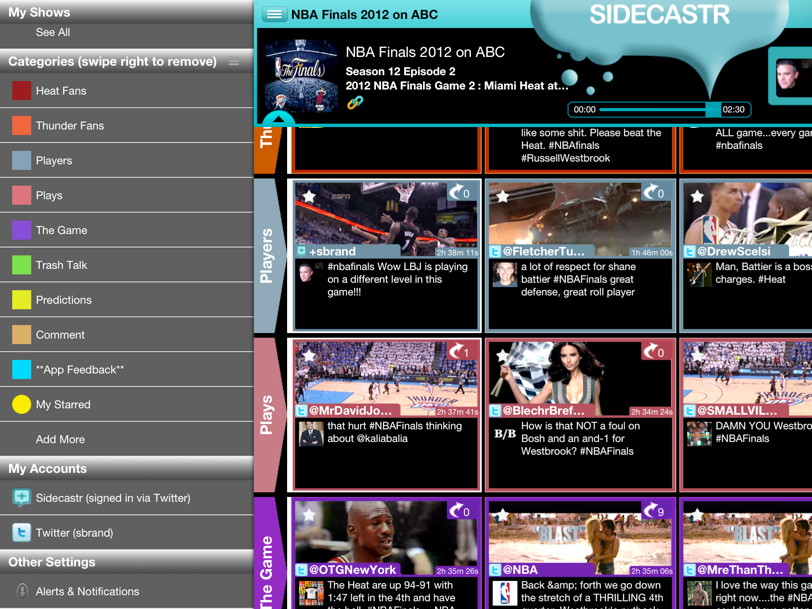Reshare the @OTGNewYork post
Image resolution: width=812 pixels, height=609 pixels.
click(460, 511)
